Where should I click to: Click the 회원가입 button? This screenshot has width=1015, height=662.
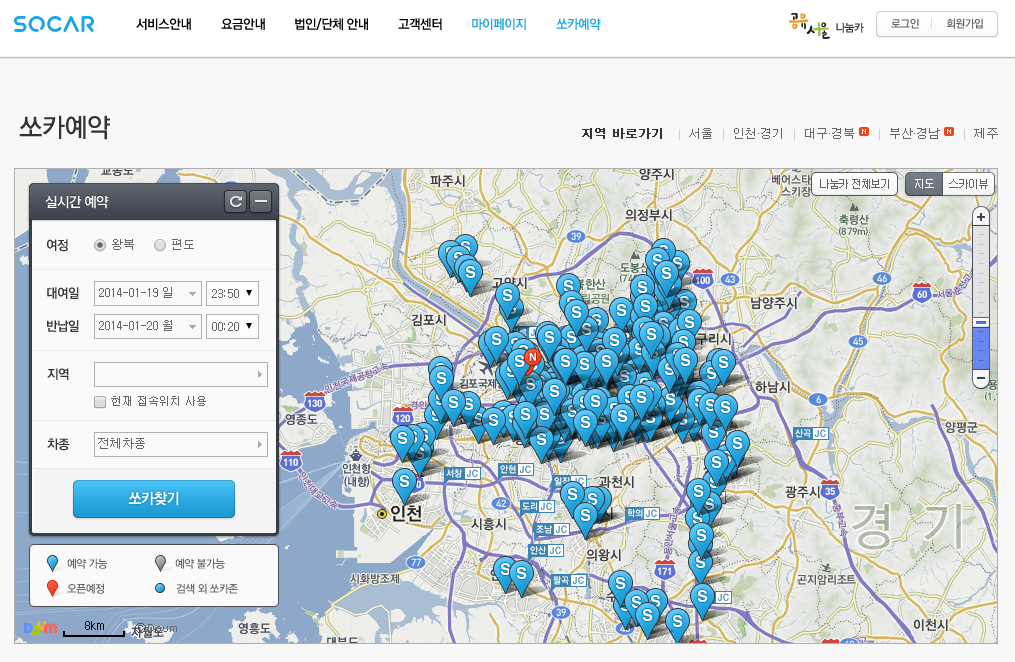point(965,24)
